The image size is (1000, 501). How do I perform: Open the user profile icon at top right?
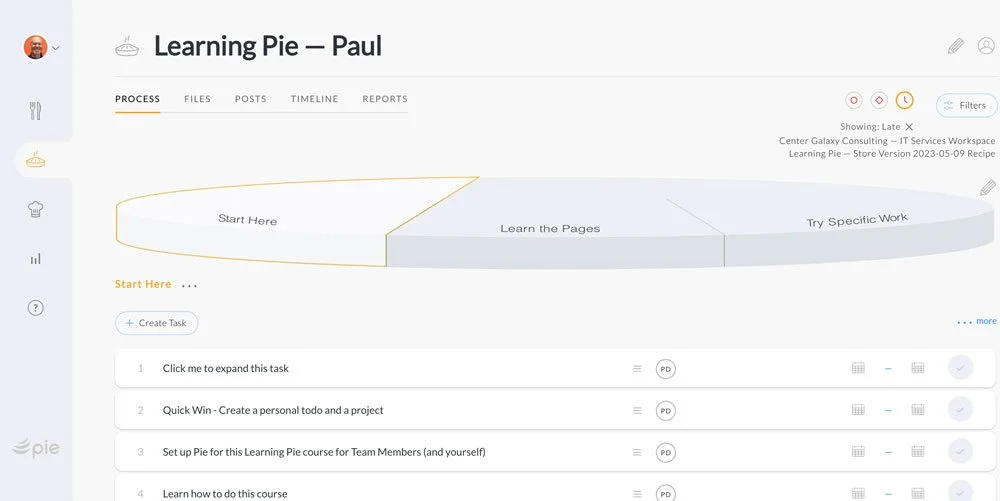pyautogui.click(x=986, y=46)
